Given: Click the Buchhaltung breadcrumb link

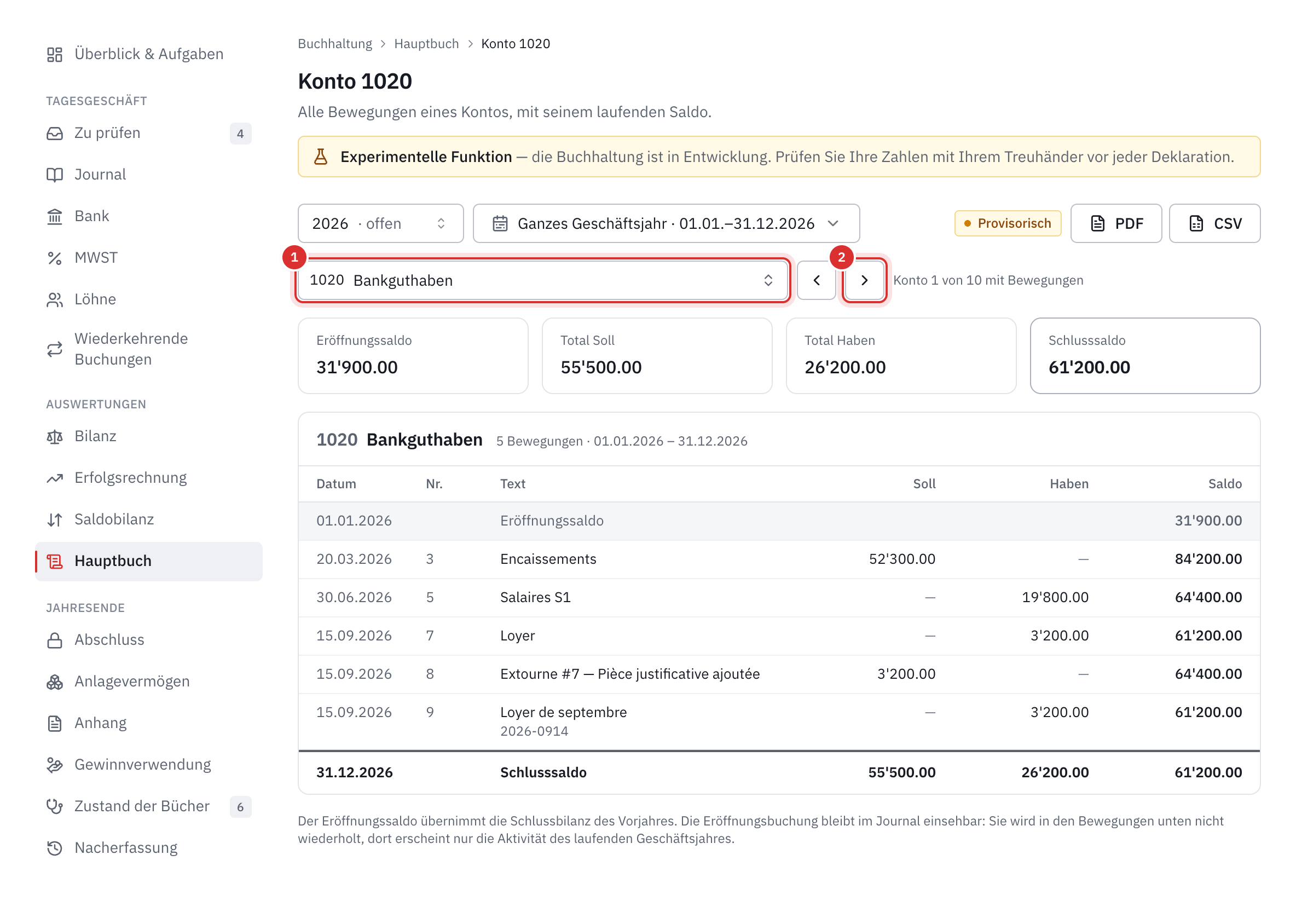Looking at the screenshot, I should [x=334, y=44].
